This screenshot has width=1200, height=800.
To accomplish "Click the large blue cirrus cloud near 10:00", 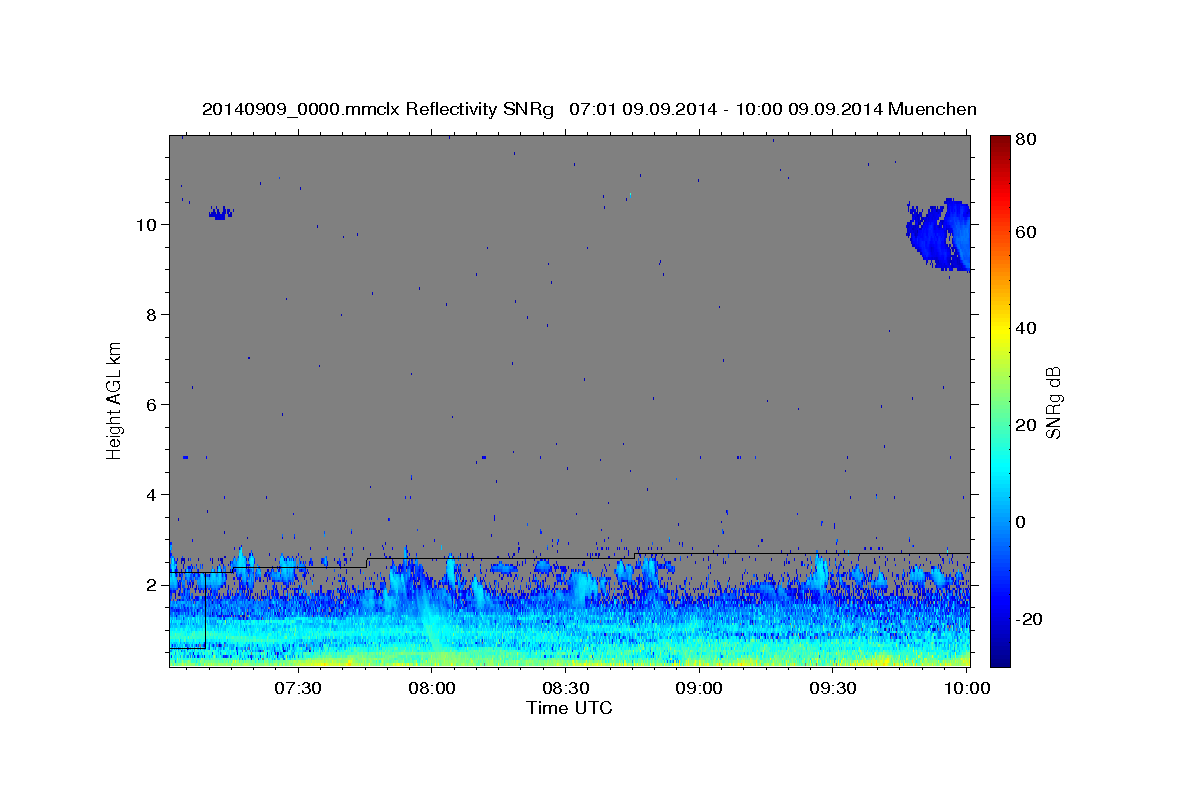I will [x=940, y=235].
